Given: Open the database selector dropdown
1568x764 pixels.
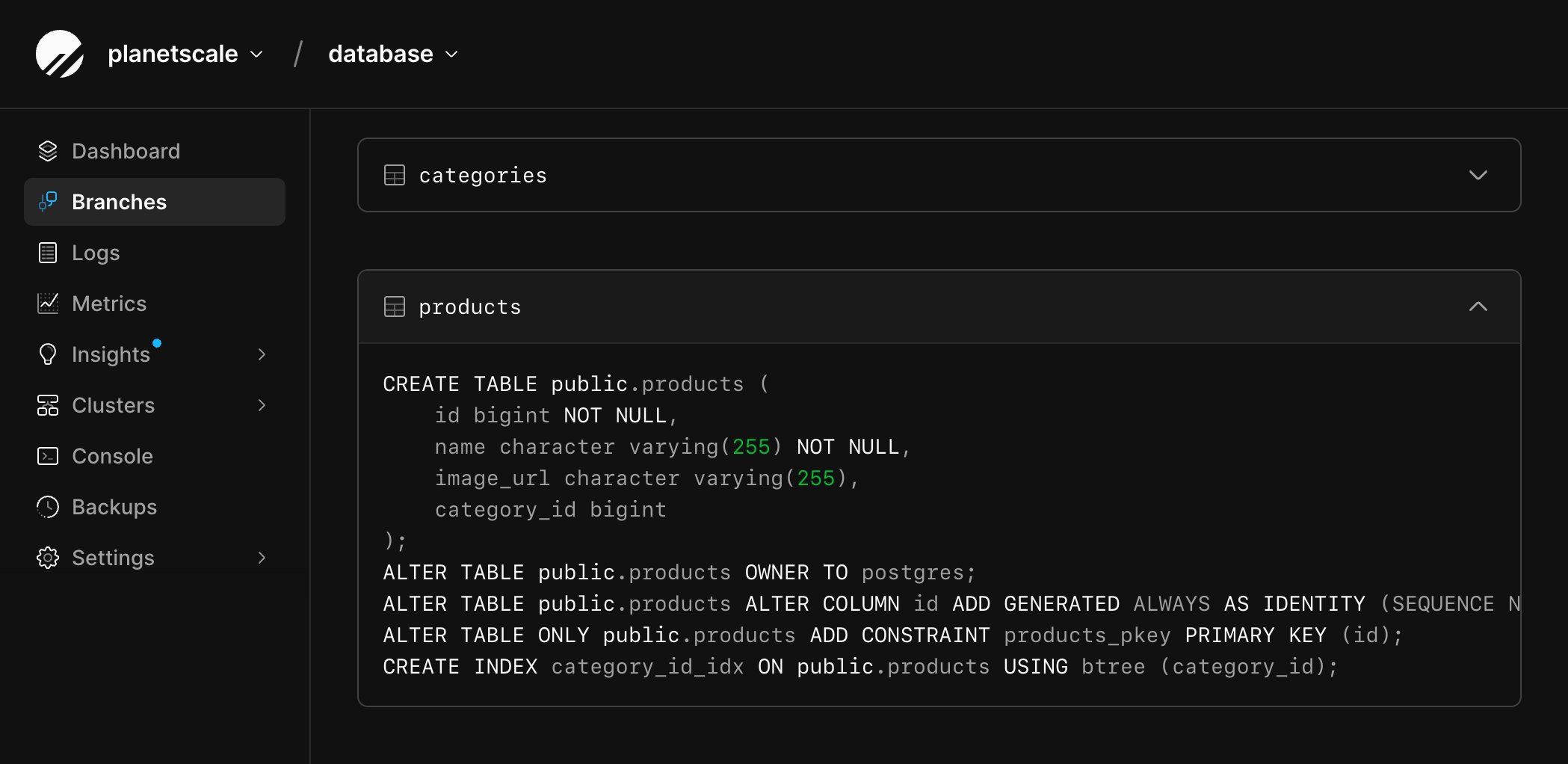Looking at the screenshot, I should click(x=393, y=54).
